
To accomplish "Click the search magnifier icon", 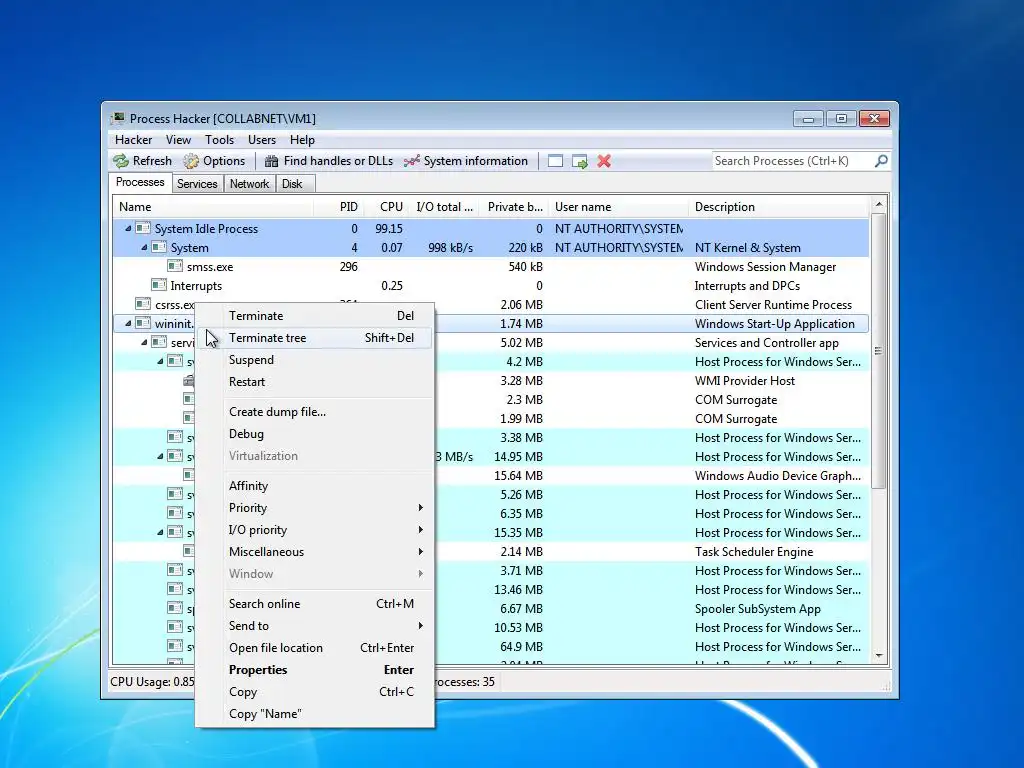I will pyautogui.click(x=881, y=161).
